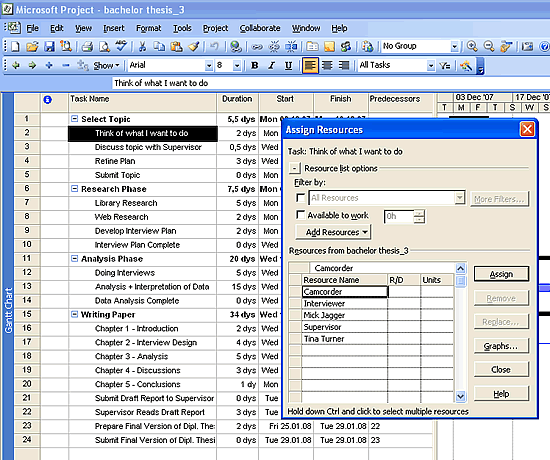This screenshot has height=460, width=550.
Task: Launch the Gantt Chart Wizard
Action: (466, 65)
